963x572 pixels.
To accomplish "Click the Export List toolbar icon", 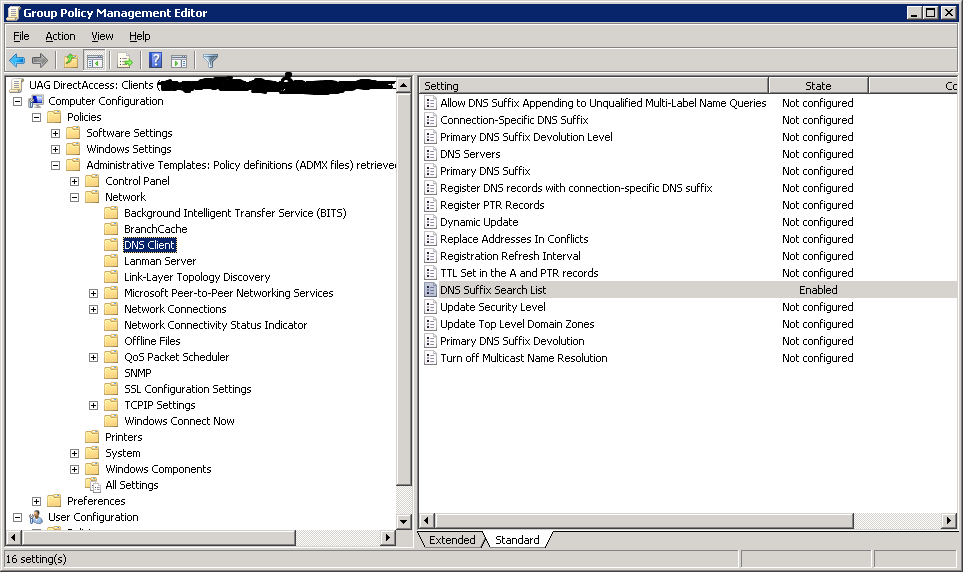I will click(x=125, y=60).
